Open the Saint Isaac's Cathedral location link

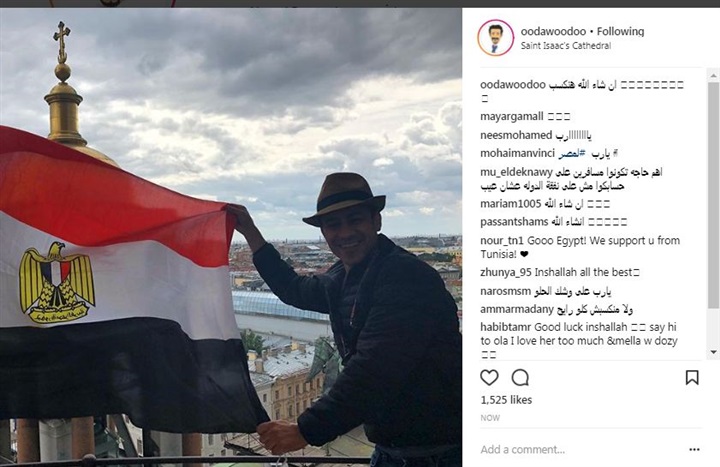566,45
